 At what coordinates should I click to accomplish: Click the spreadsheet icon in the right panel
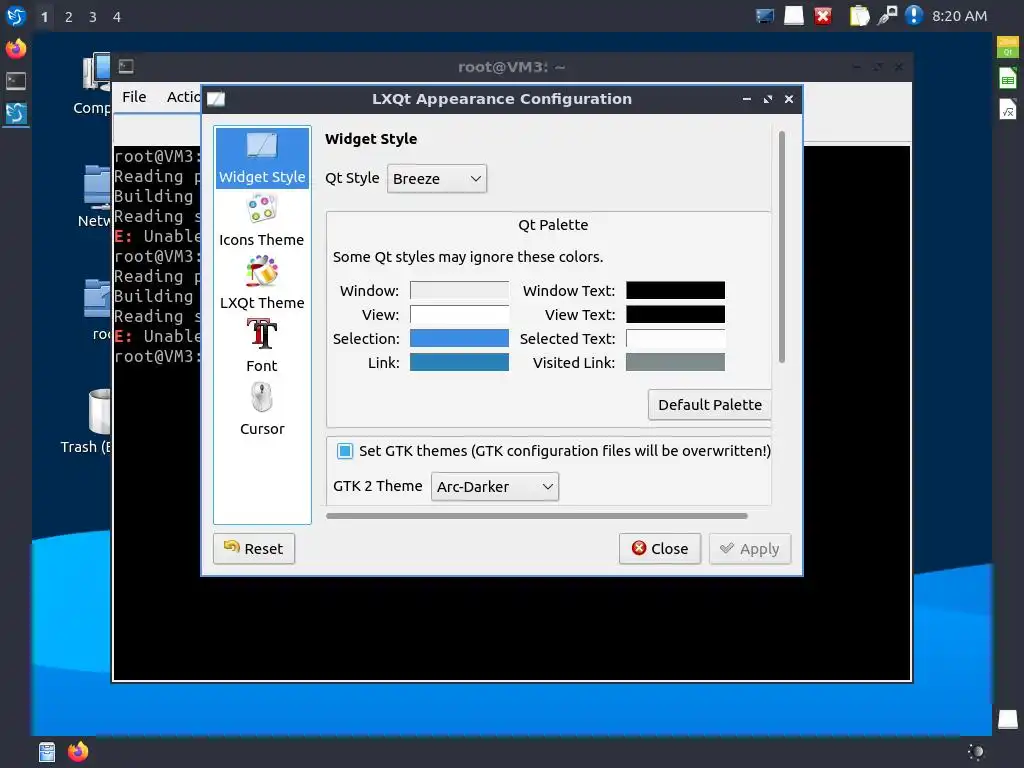pos(1008,78)
